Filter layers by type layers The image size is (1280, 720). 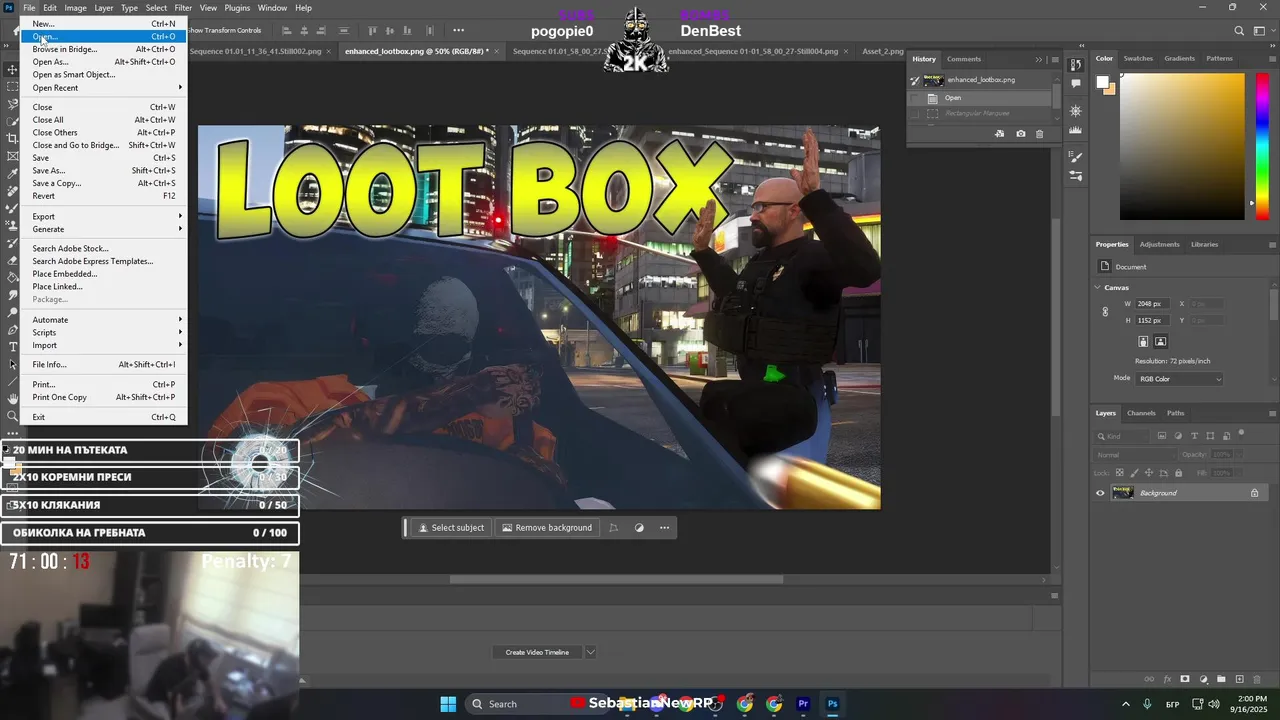[1194, 436]
